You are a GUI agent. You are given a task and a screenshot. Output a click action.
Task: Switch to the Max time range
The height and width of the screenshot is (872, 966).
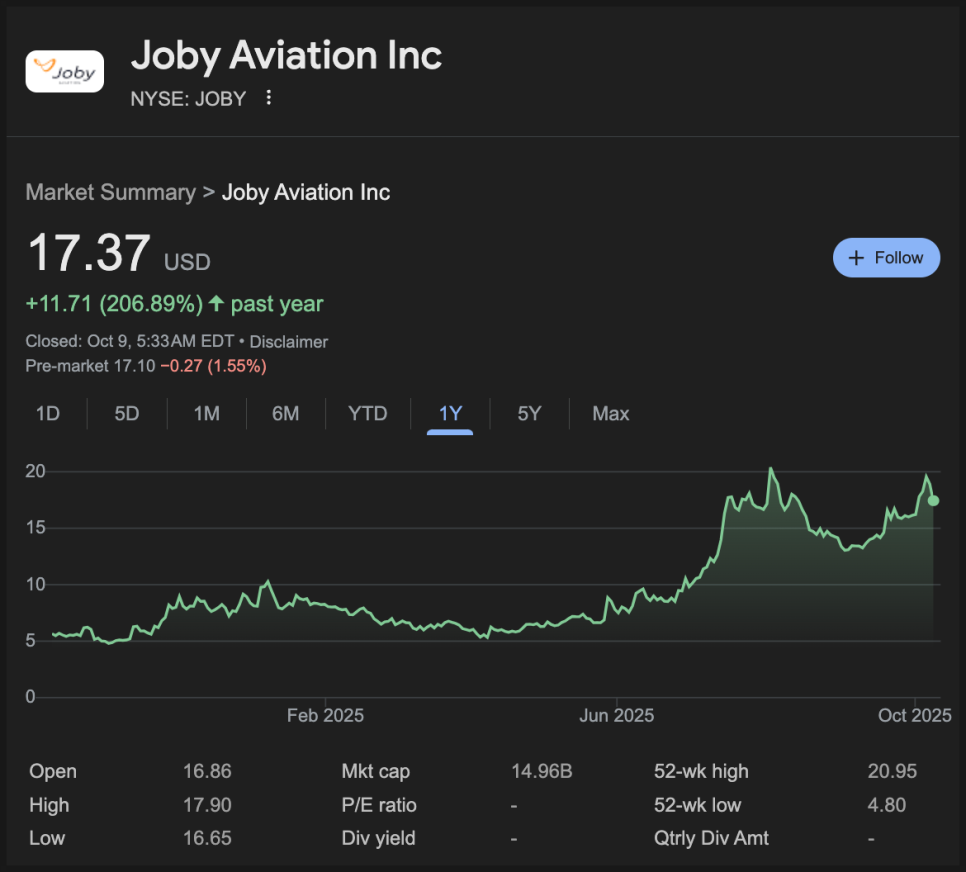coord(610,414)
